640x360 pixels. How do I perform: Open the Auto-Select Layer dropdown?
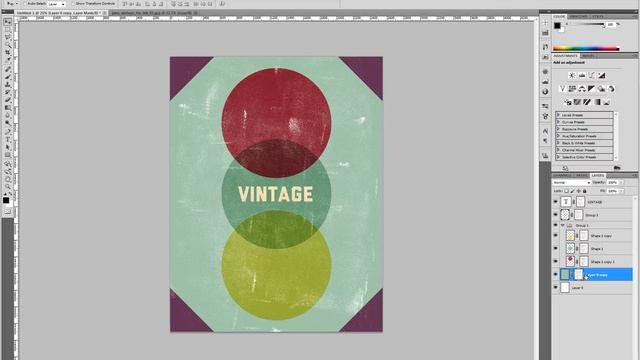click(x=57, y=4)
